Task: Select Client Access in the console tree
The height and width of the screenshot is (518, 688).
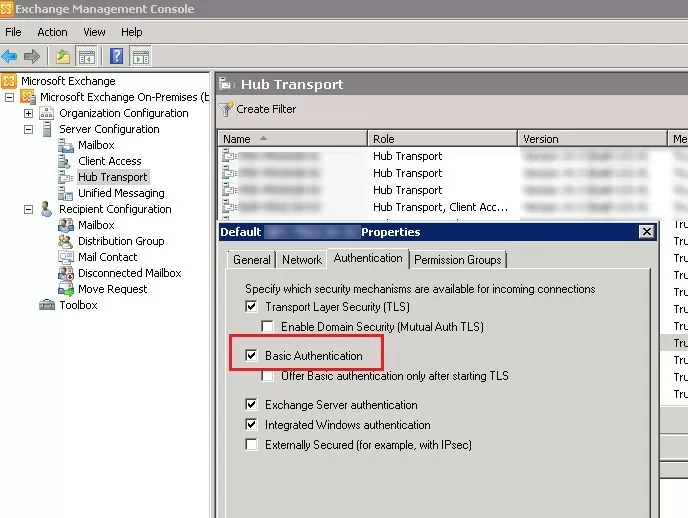Action: pos(110,161)
